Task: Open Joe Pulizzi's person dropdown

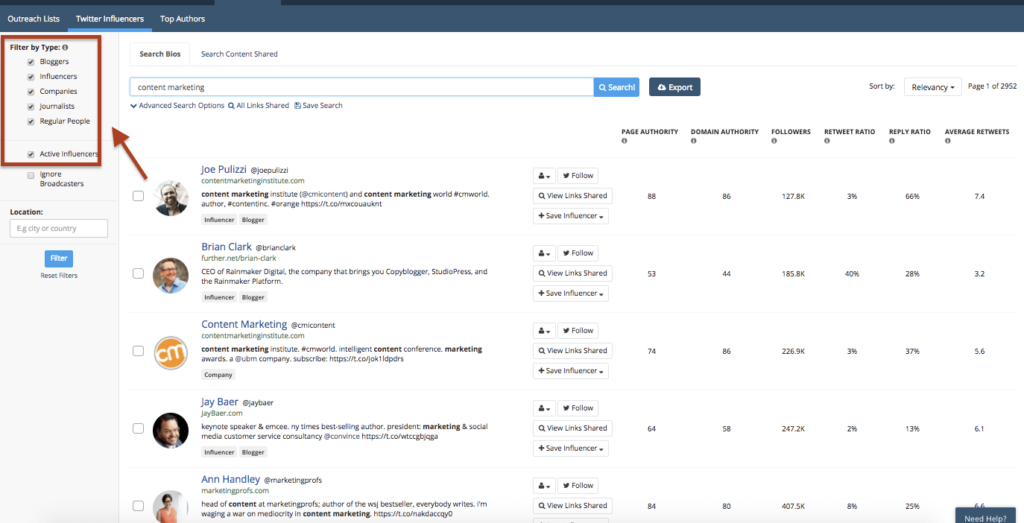Action: (544, 176)
